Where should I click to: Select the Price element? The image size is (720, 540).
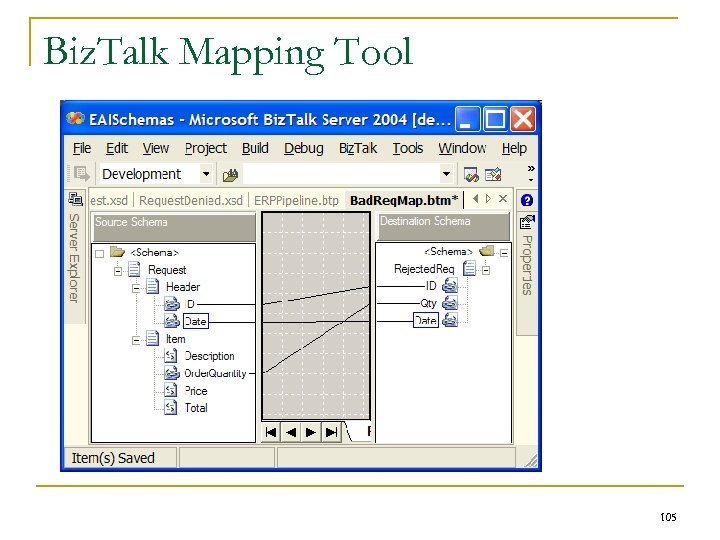coord(196,391)
